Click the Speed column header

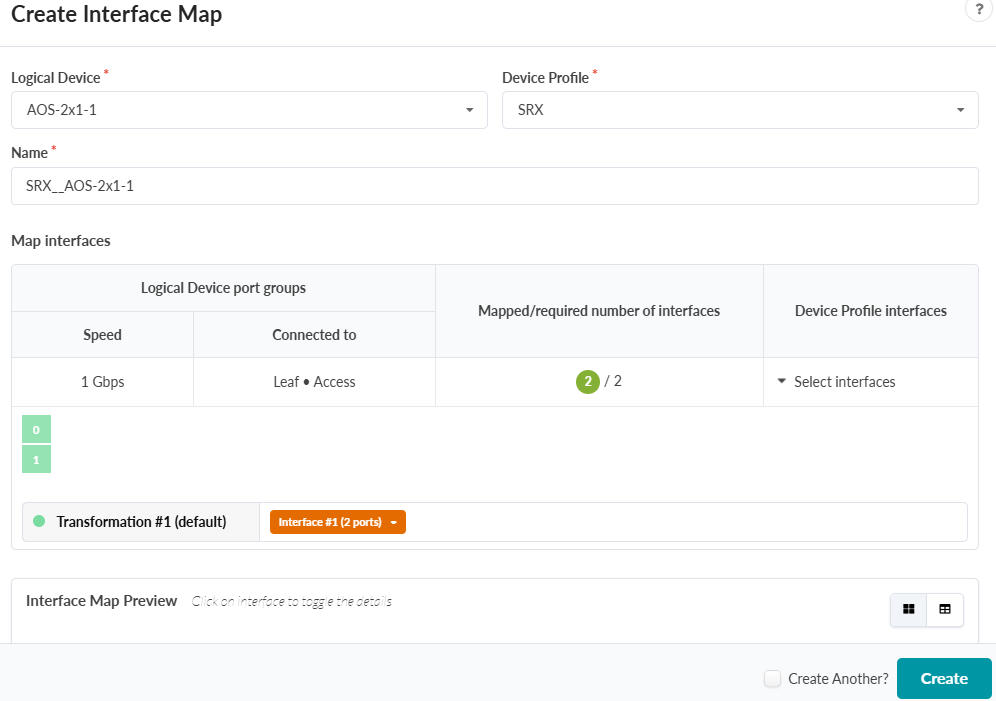coord(102,335)
